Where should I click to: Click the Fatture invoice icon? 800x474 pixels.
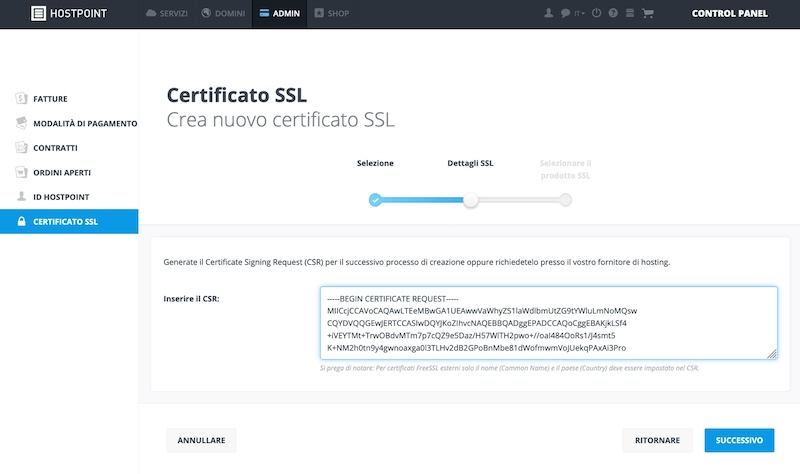pyautogui.click(x=21, y=98)
